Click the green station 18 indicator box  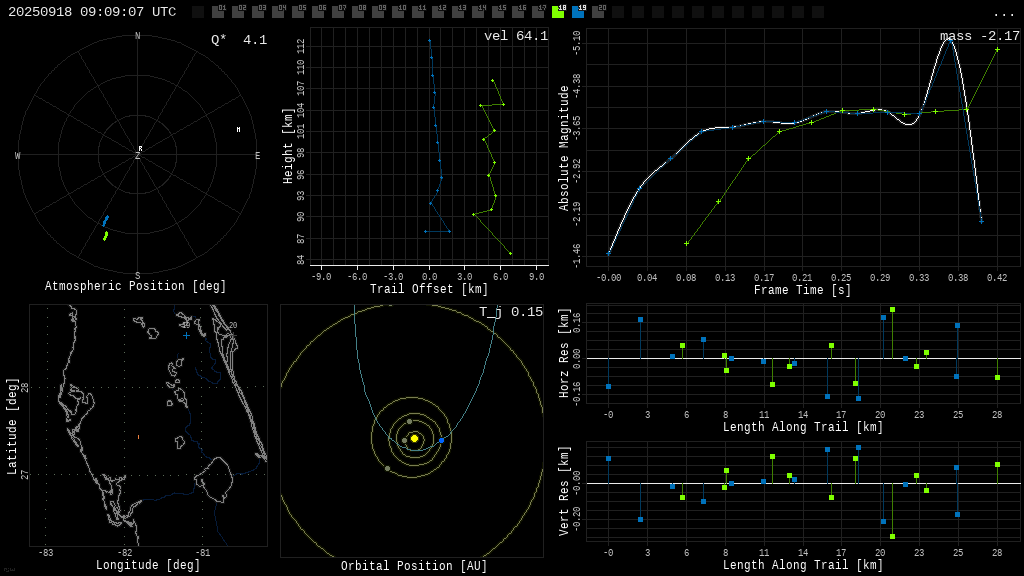558,12
